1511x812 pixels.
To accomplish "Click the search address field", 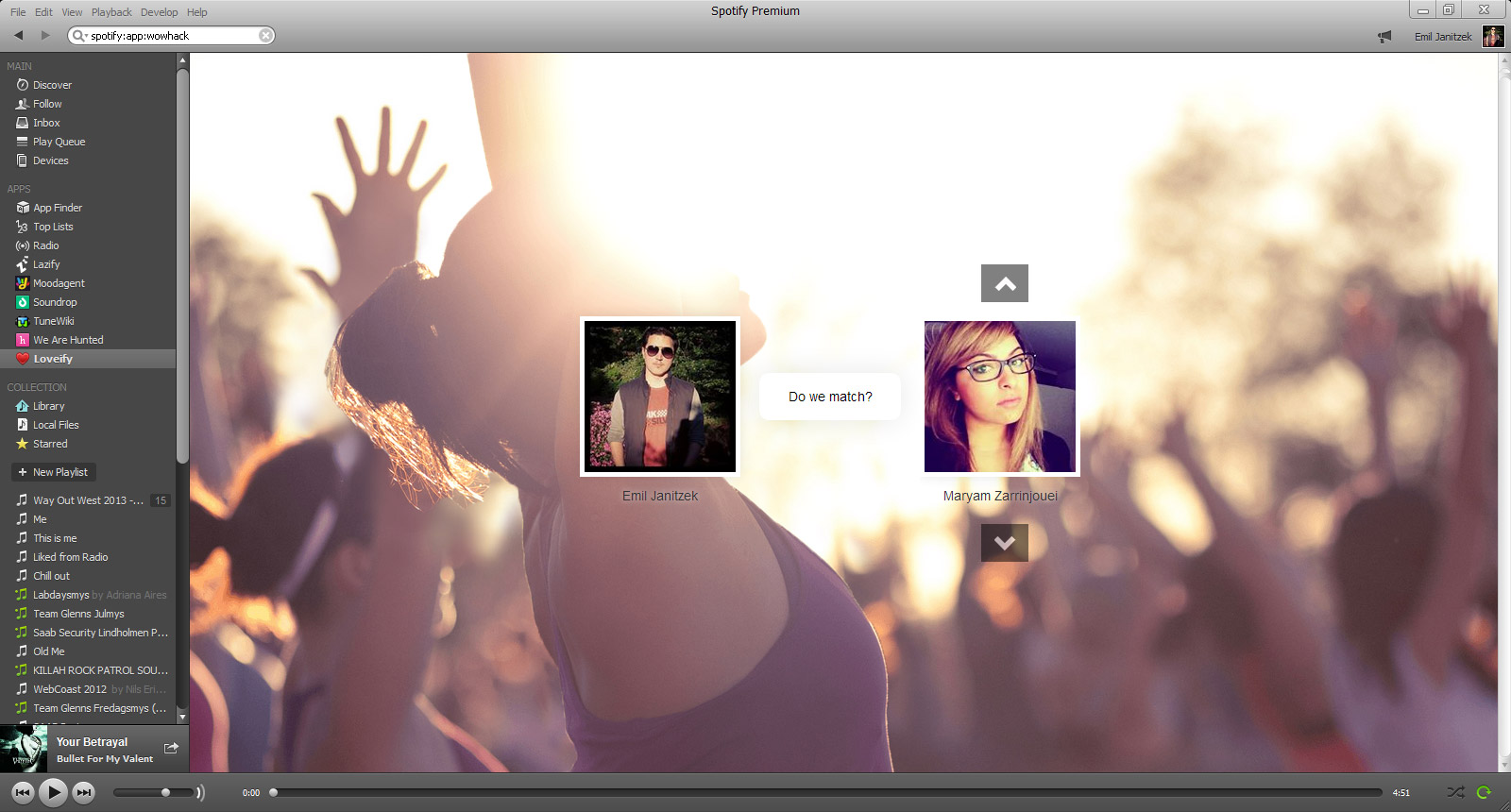I will [x=172, y=36].
